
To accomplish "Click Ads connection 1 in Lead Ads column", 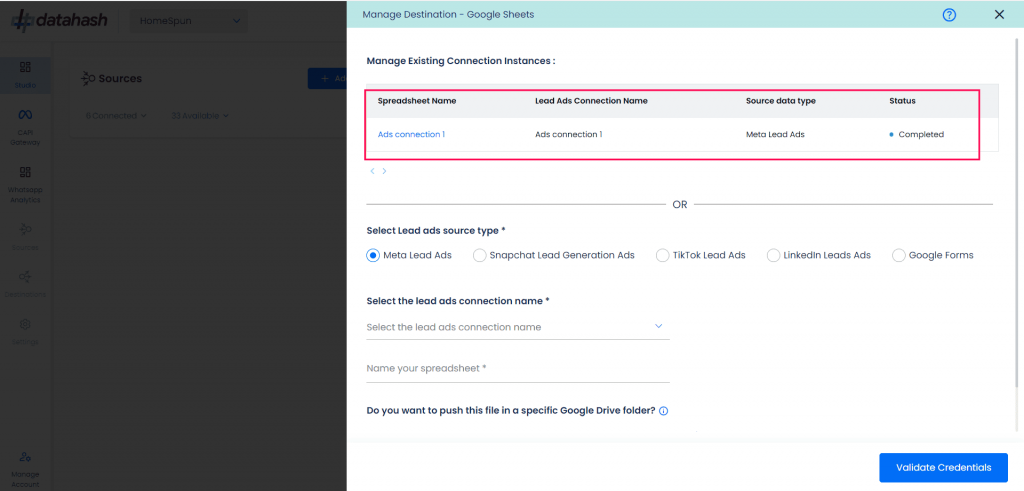I will tap(569, 135).
